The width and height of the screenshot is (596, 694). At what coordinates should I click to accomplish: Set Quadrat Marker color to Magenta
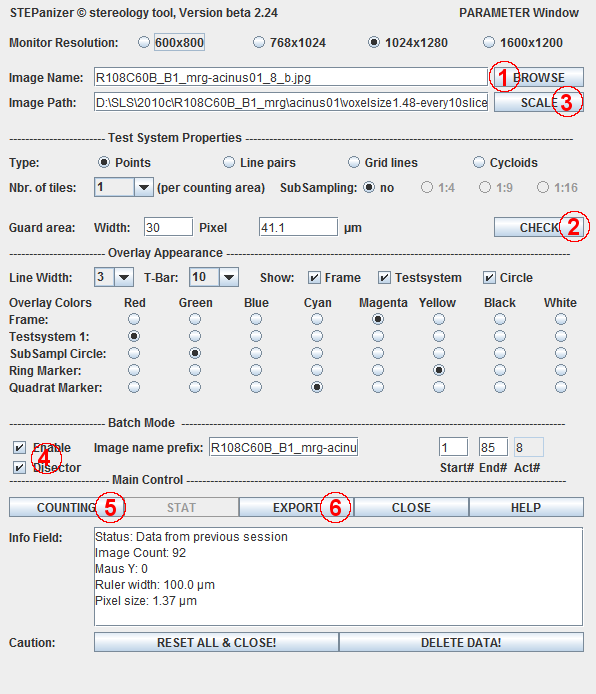click(378, 387)
